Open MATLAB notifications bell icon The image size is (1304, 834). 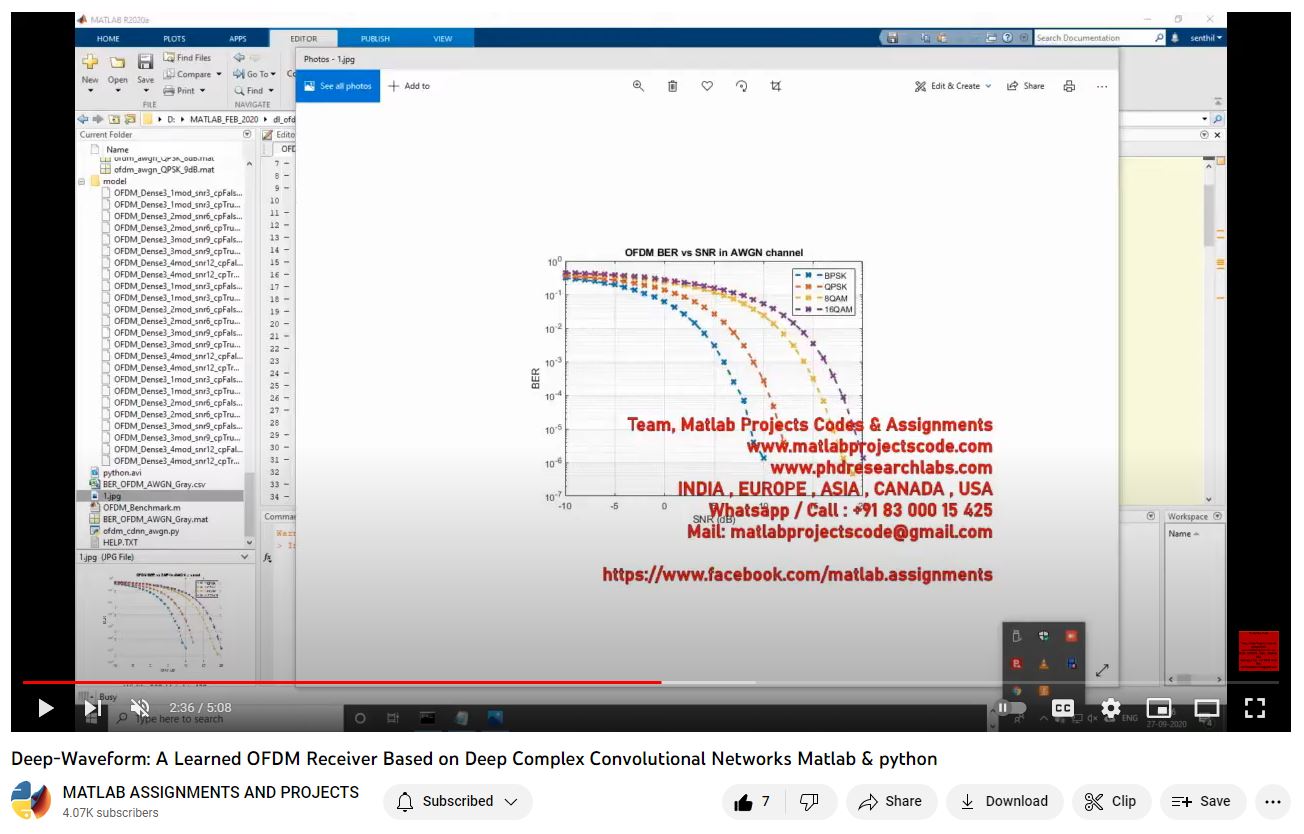click(x=1174, y=38)
